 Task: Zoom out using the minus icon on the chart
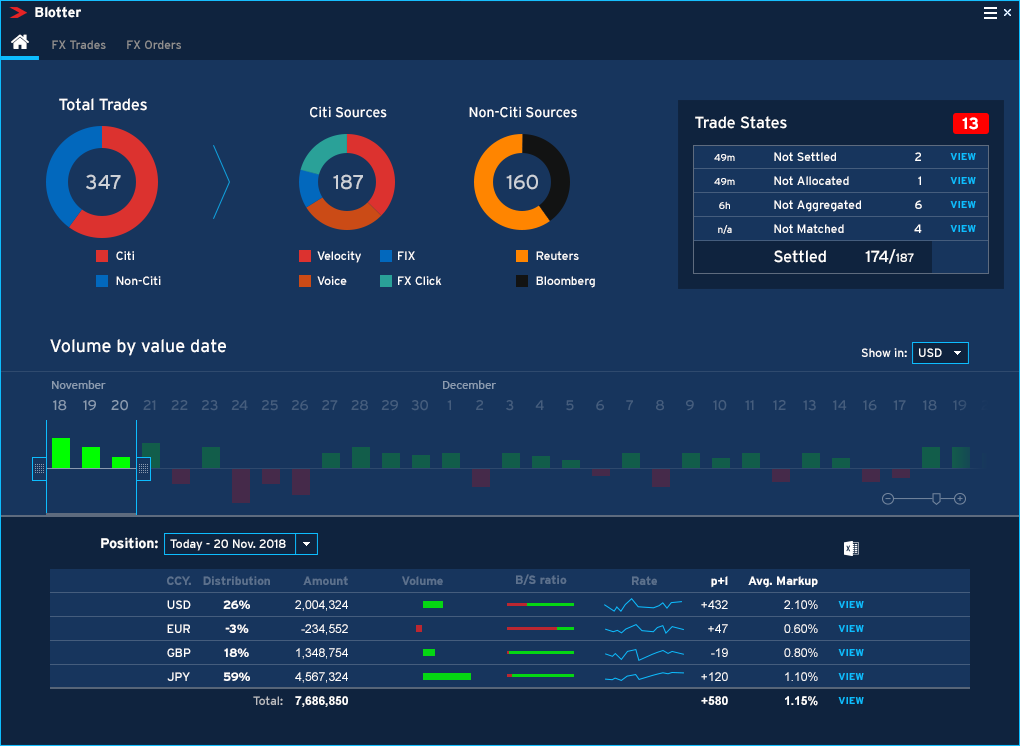888,497
